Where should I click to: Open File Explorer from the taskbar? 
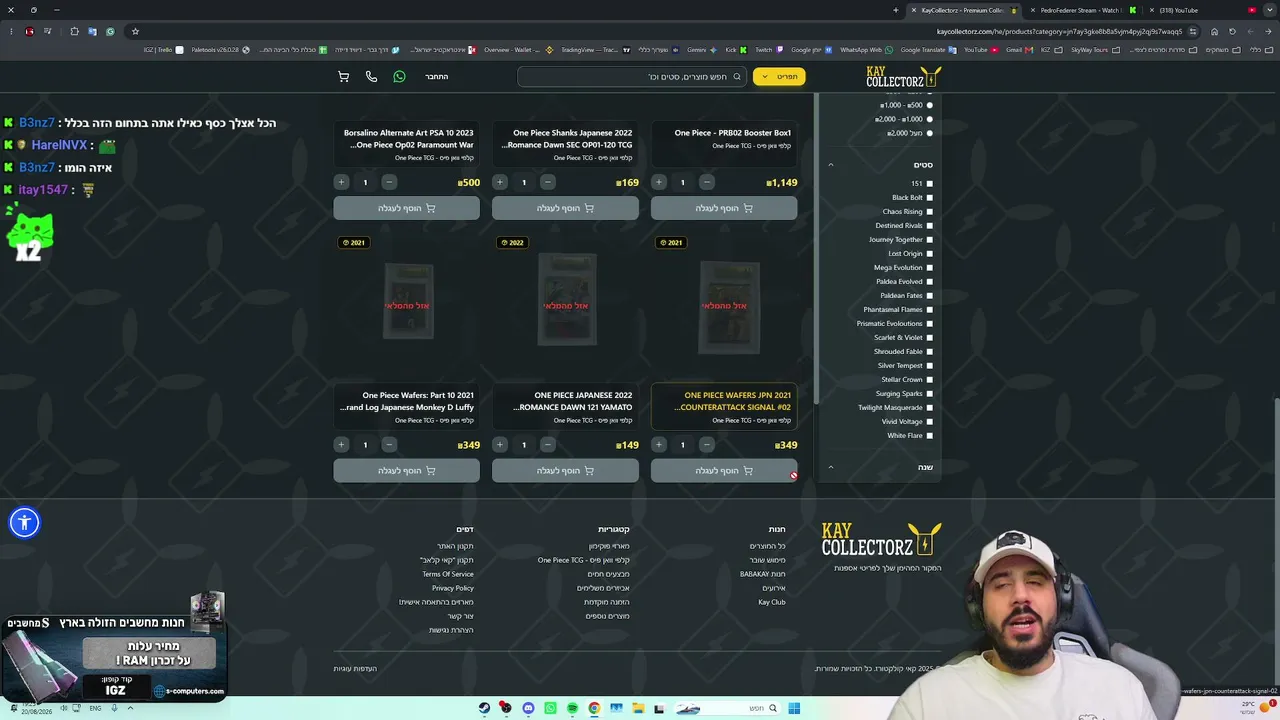tap(638, 708)
